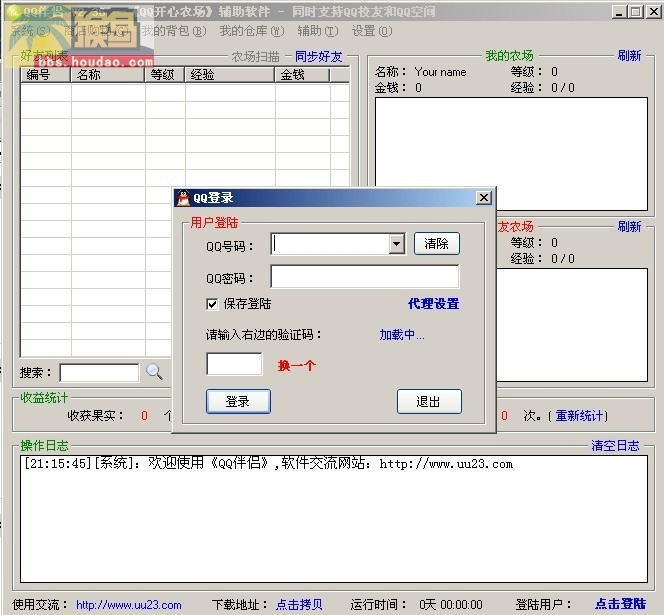Close the QQ伴侣 main window

pyautogui.click(x=653, y=11)
